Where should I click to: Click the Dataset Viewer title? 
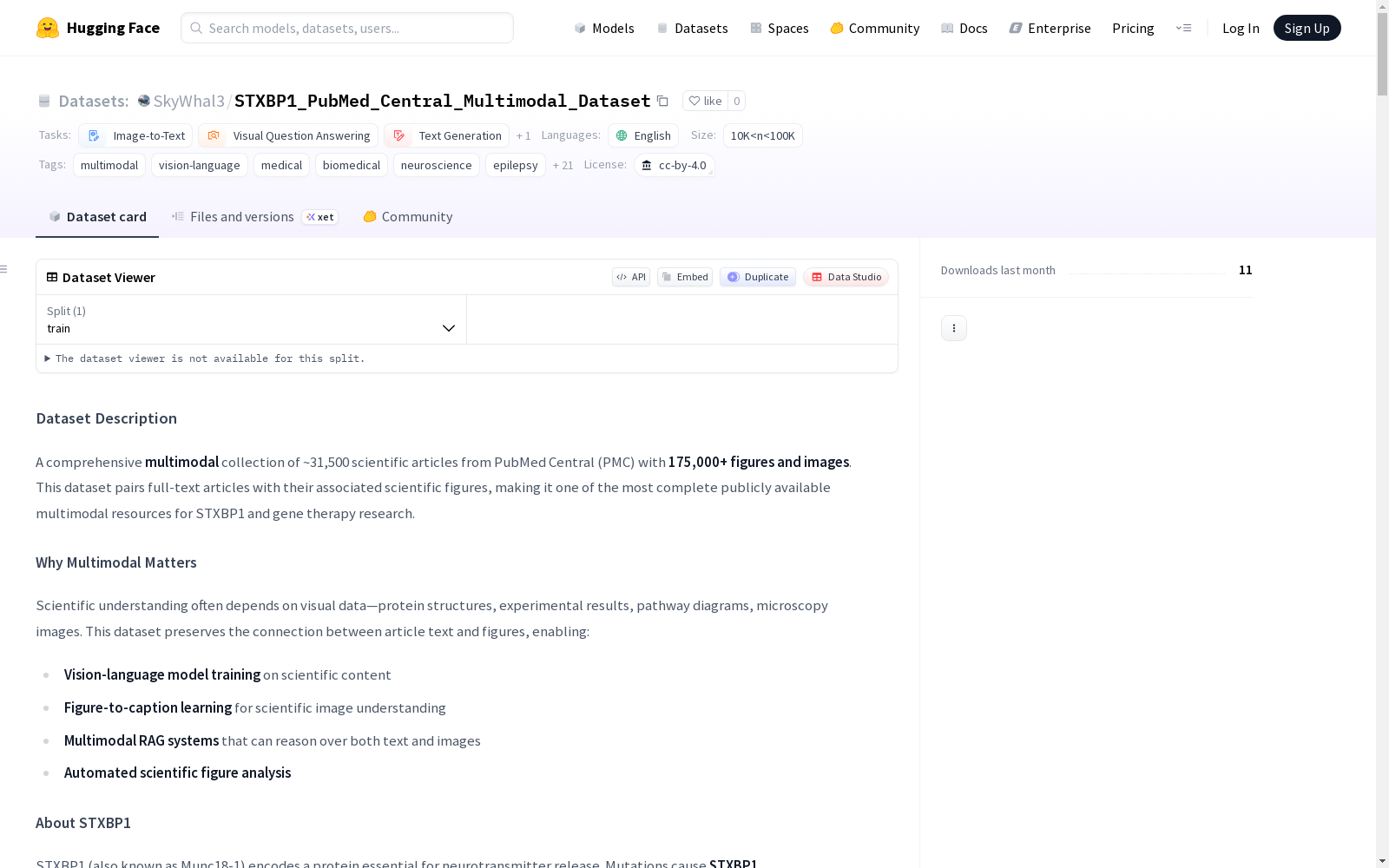click(x=109, y=277)
